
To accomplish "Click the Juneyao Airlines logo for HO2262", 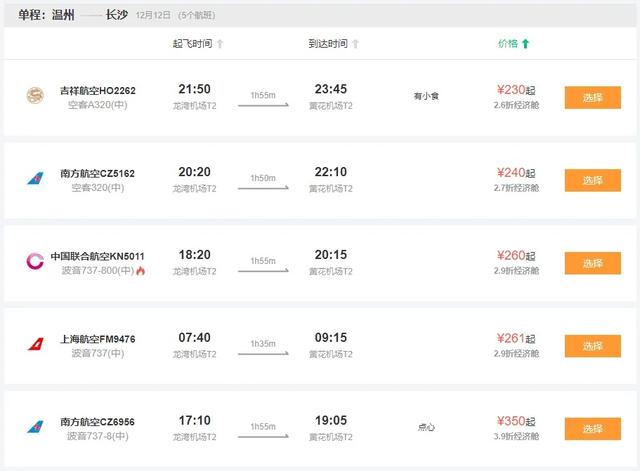I will pos(36,96).
